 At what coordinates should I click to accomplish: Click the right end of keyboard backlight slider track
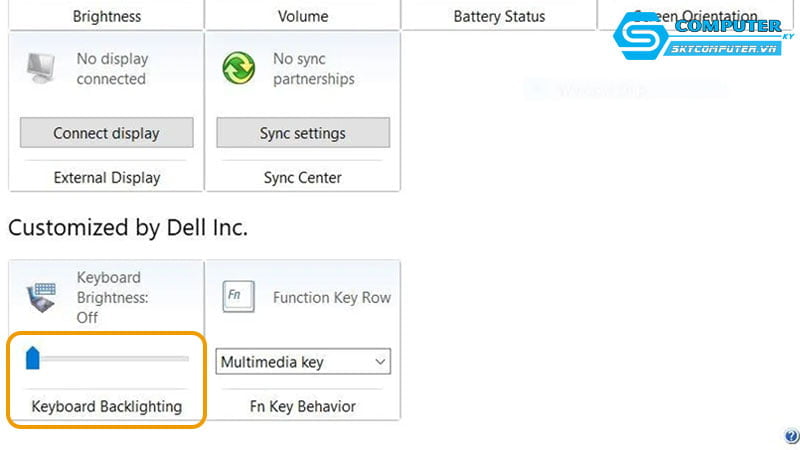(x=184, y=357)
